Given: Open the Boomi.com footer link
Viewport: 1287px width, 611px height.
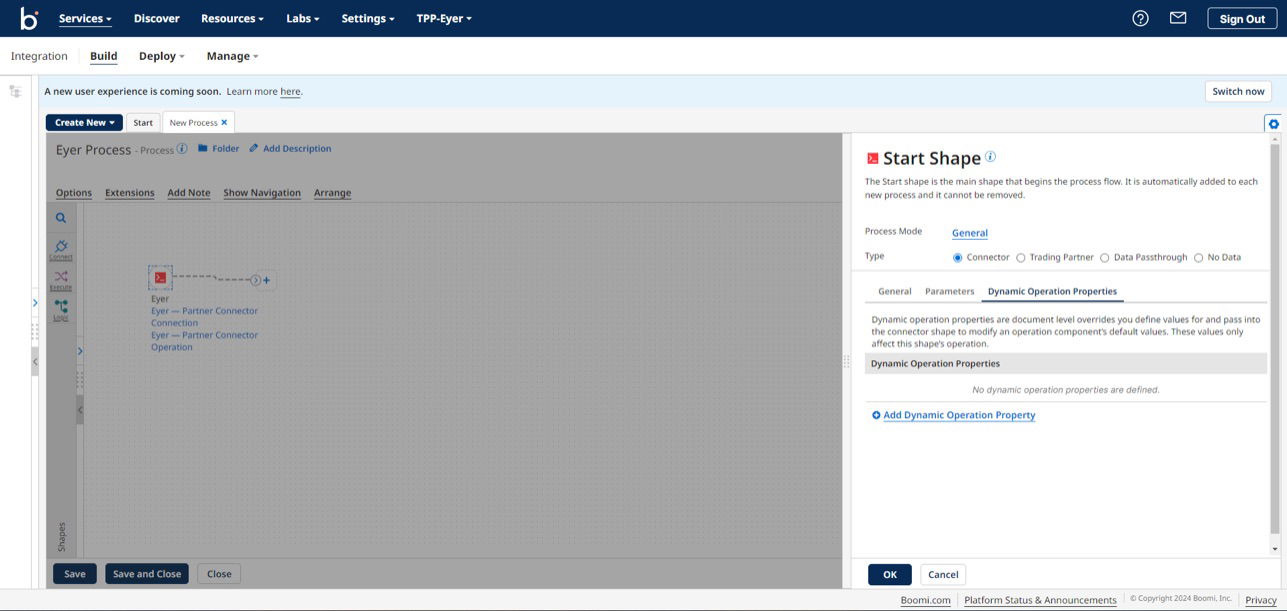Looking at the screenshot, I should (925, 600).
